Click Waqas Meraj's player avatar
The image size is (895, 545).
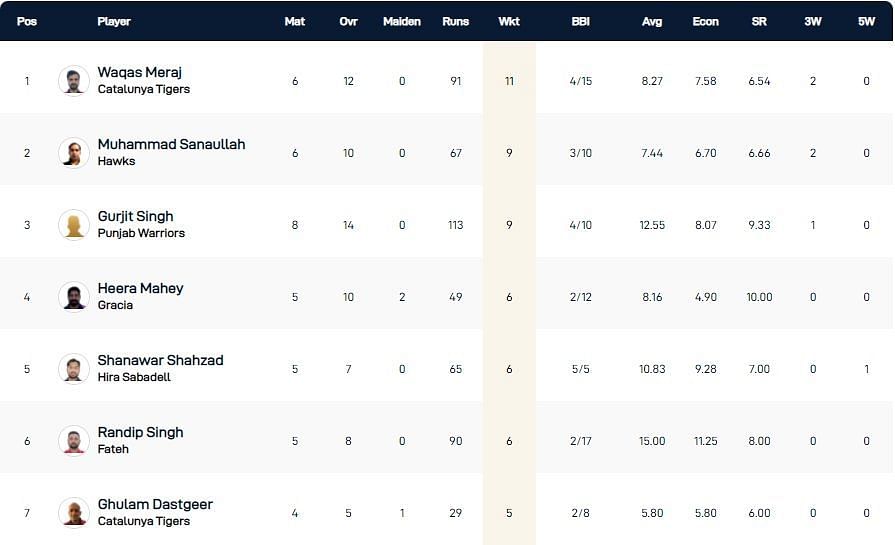point(74,81)
